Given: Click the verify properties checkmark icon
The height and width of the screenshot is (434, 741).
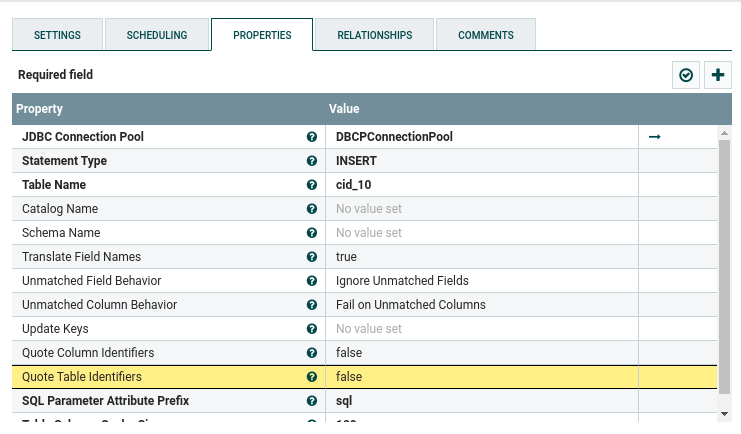Looking at the screenshot, I should [686, 75].
